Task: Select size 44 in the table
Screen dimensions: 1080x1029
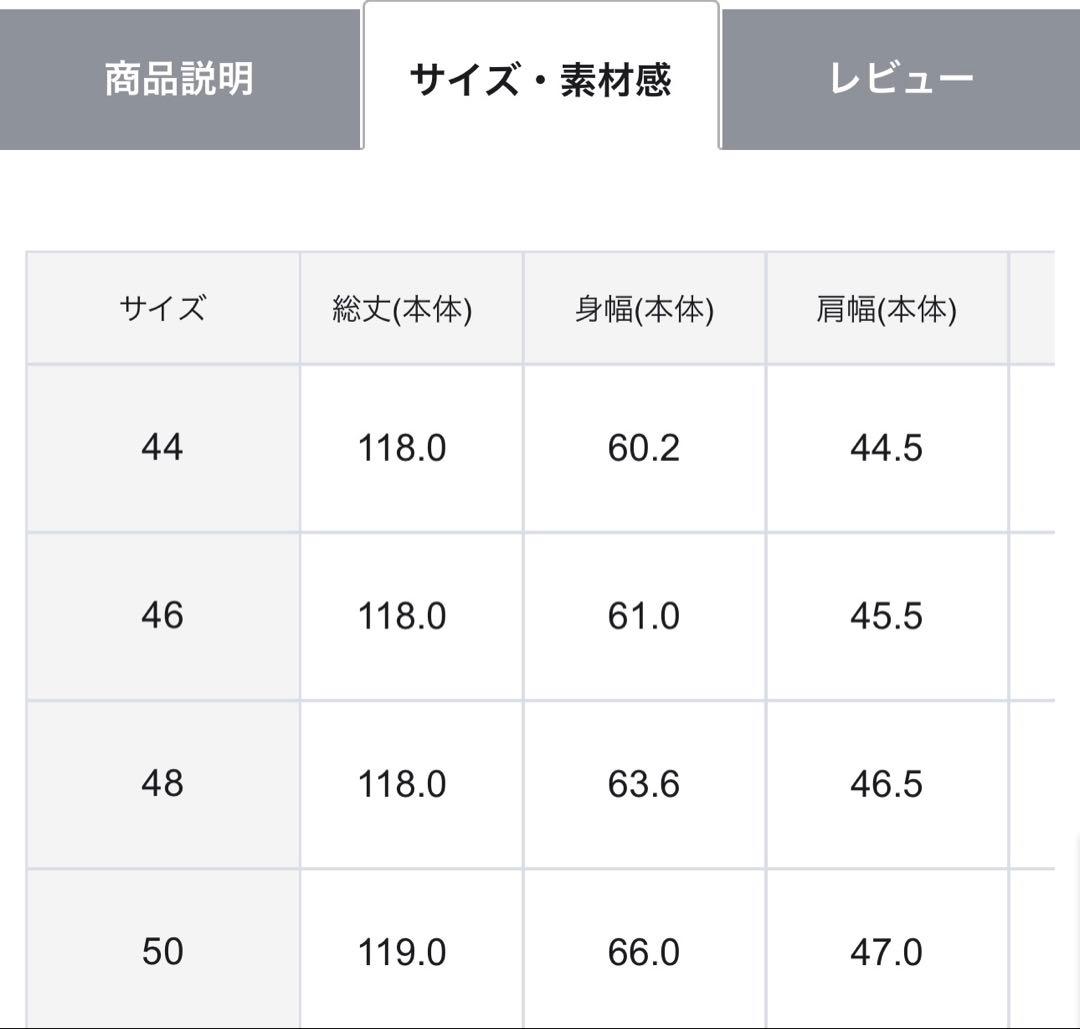Action: coord(163,447)
